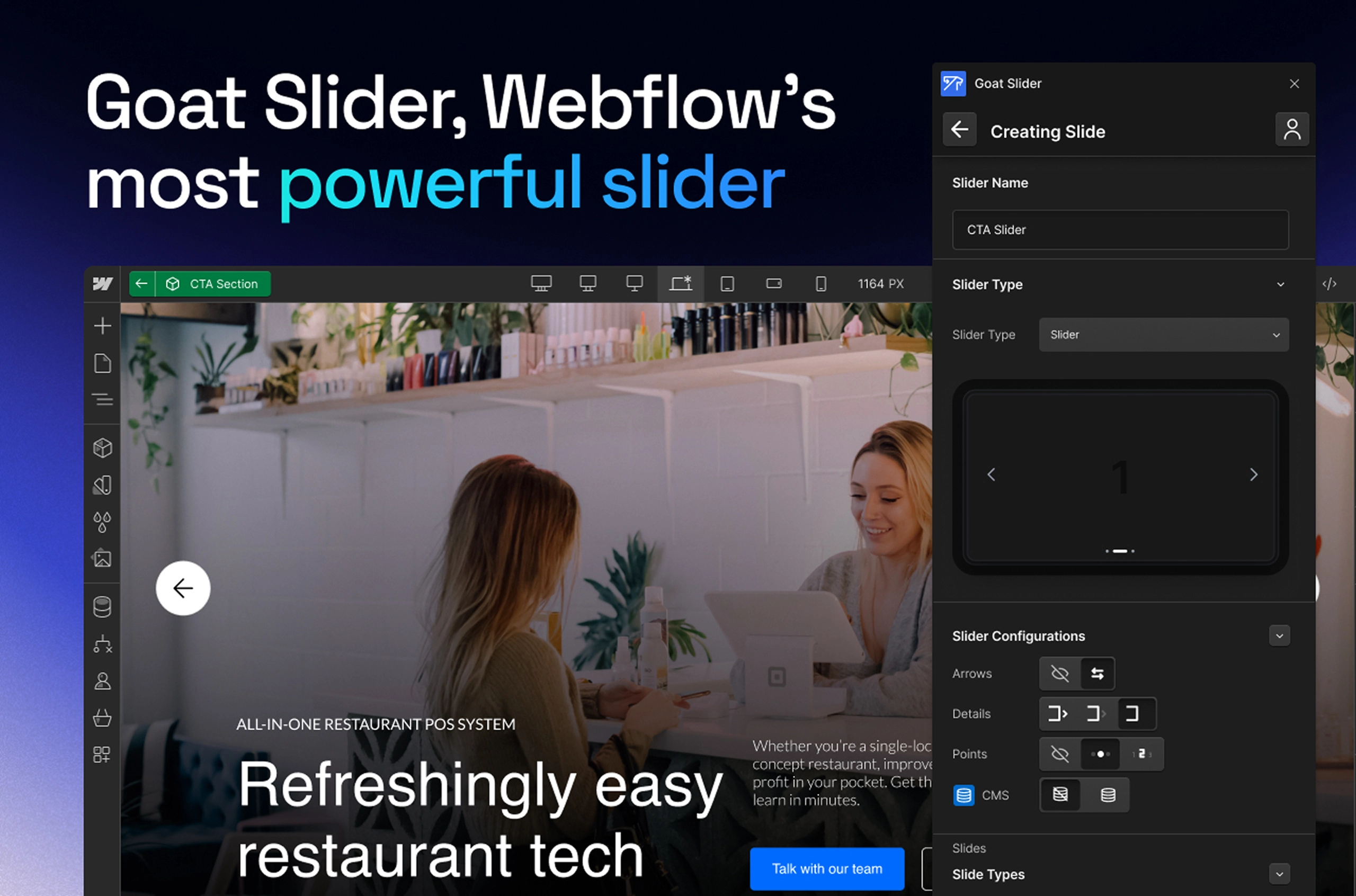The image size is (1356, 896).
Task: Open the Add Elements panel
Action: pyautogui.click(x=103, y=326)
